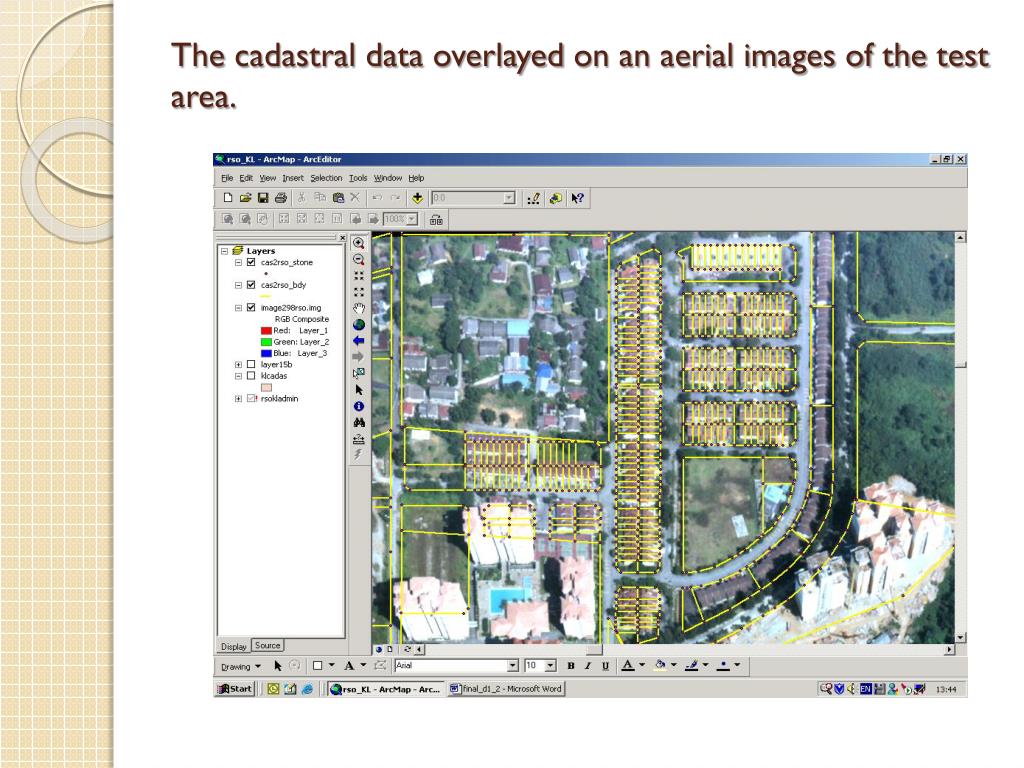Click the map horizontal scrollbar right arrow
This screenshot has width=1024, height=768.
950,649
